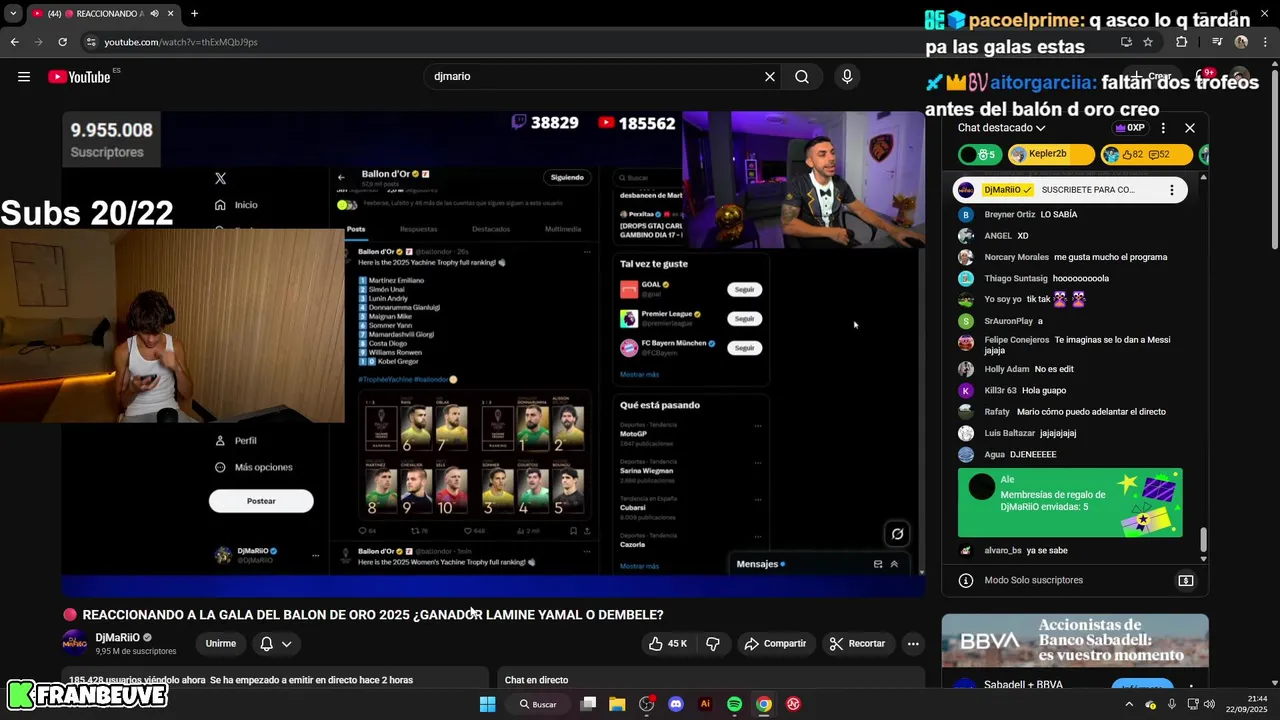Start voice search with the microphone

pyautogui.click(x=847, y=77)
